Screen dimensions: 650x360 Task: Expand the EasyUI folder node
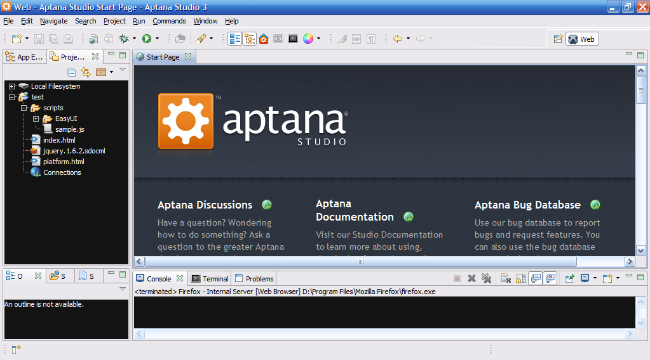coord(36,119)
